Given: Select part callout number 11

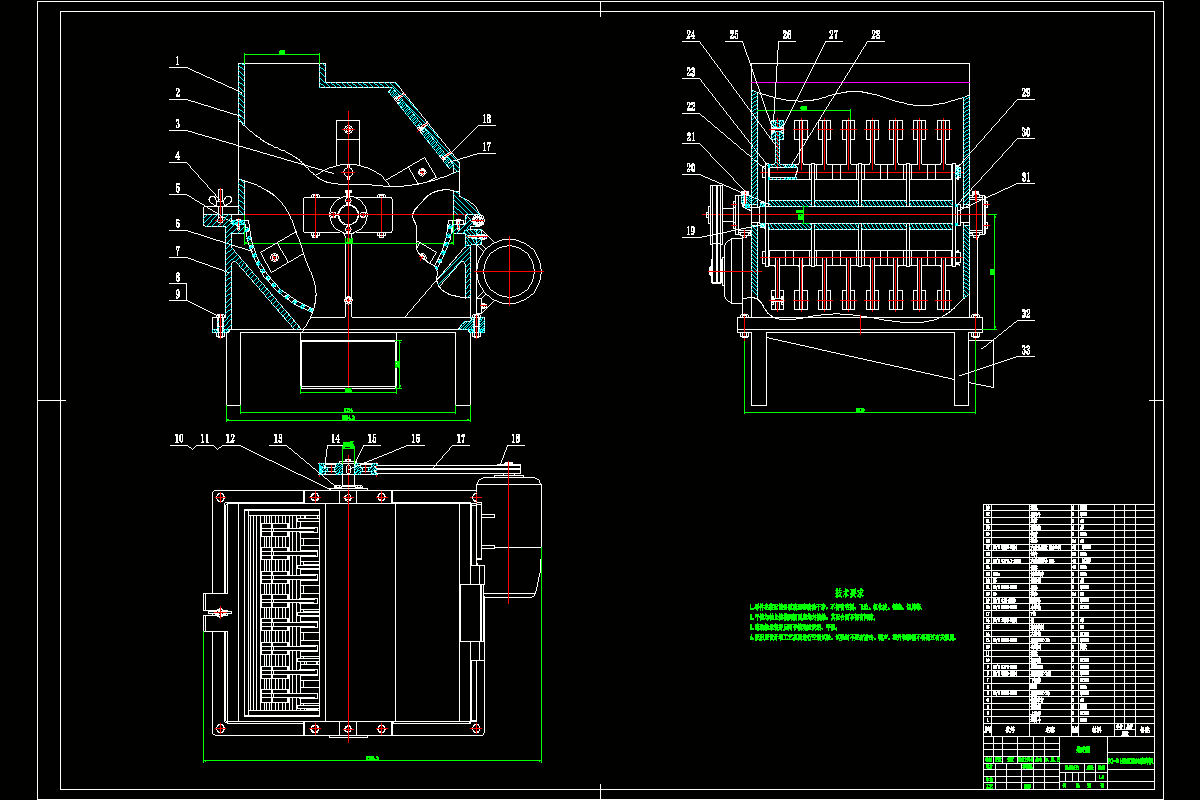Looking at the screenshot, I should pos(205,439).
